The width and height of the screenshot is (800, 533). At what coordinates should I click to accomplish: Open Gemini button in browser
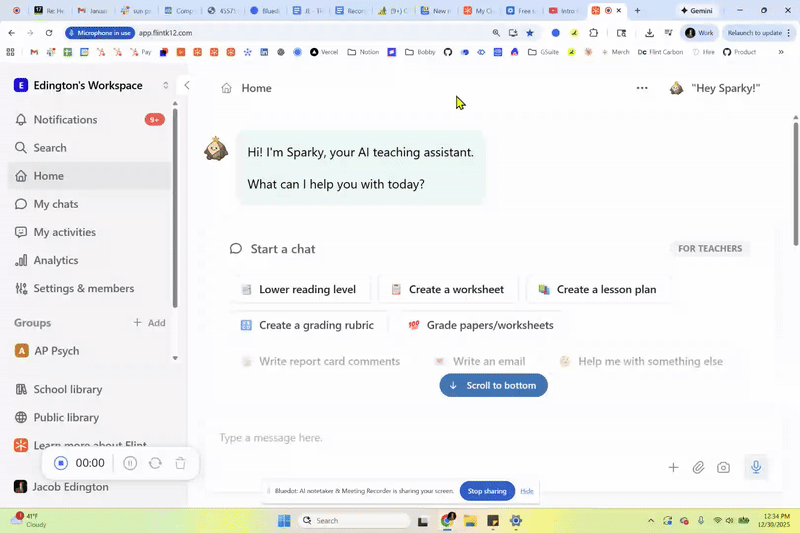(x=697, y=10)
